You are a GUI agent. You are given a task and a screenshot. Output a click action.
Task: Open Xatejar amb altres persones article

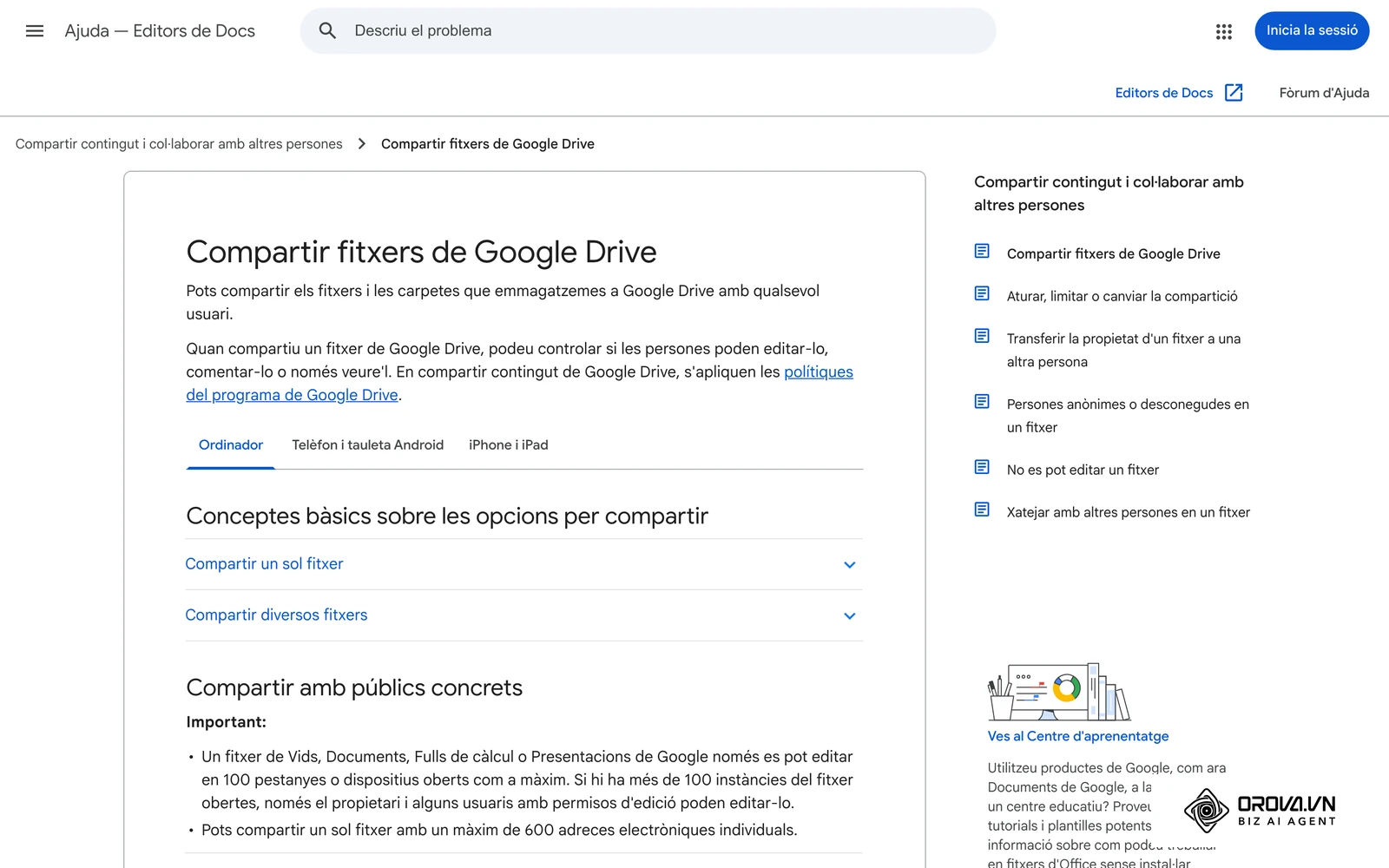[1128, 512]
